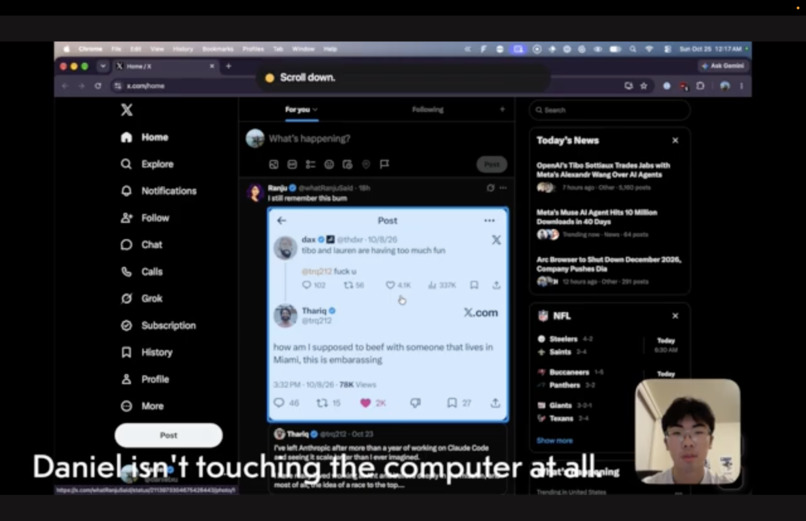Click the reply icon showing 46
The image size is (806, 521).
click(x=279, y=403)
